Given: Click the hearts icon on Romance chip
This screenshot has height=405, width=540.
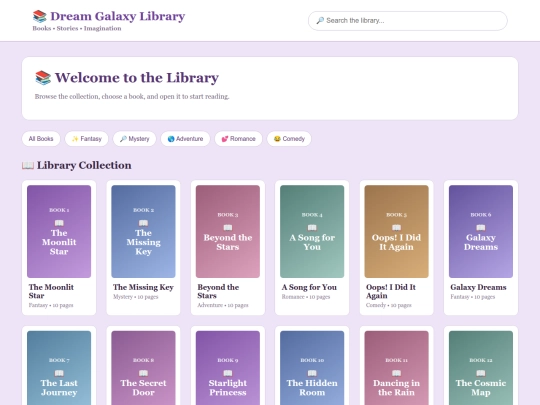Looking at the screenshot, I should click(225, 139).
